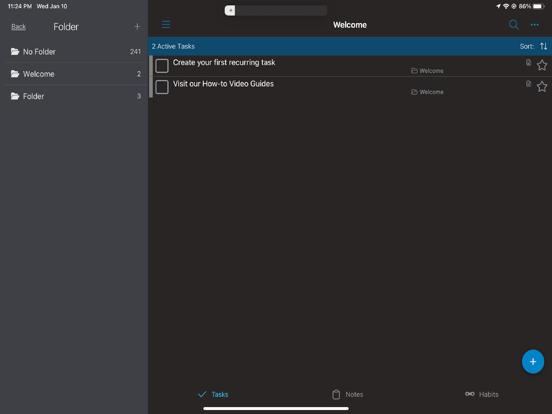Switch to the Notes tab
This screenshot has width=552, height=414.
point(347,394)
